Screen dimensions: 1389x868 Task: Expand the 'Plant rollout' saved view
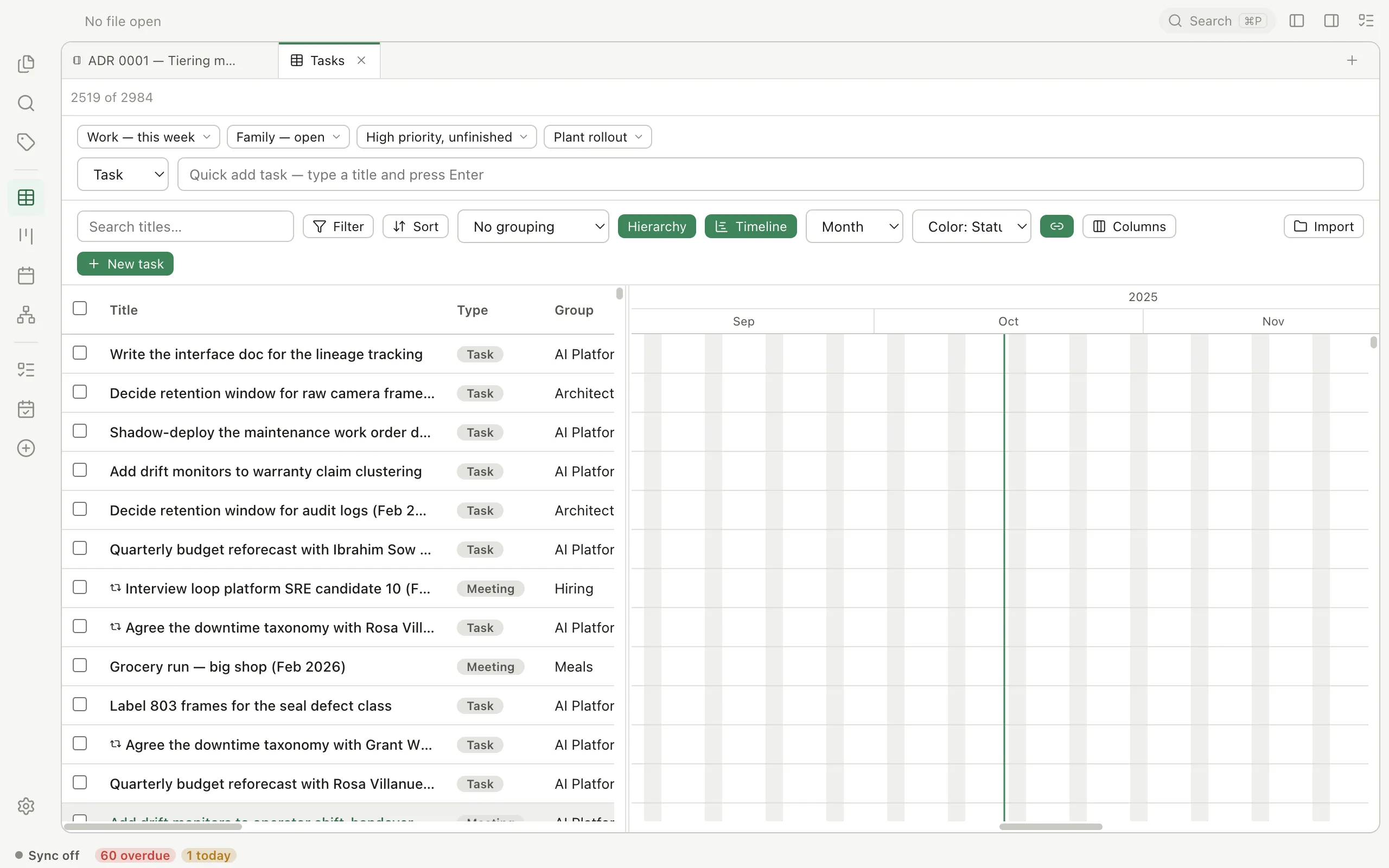click(x=597, y=137)
